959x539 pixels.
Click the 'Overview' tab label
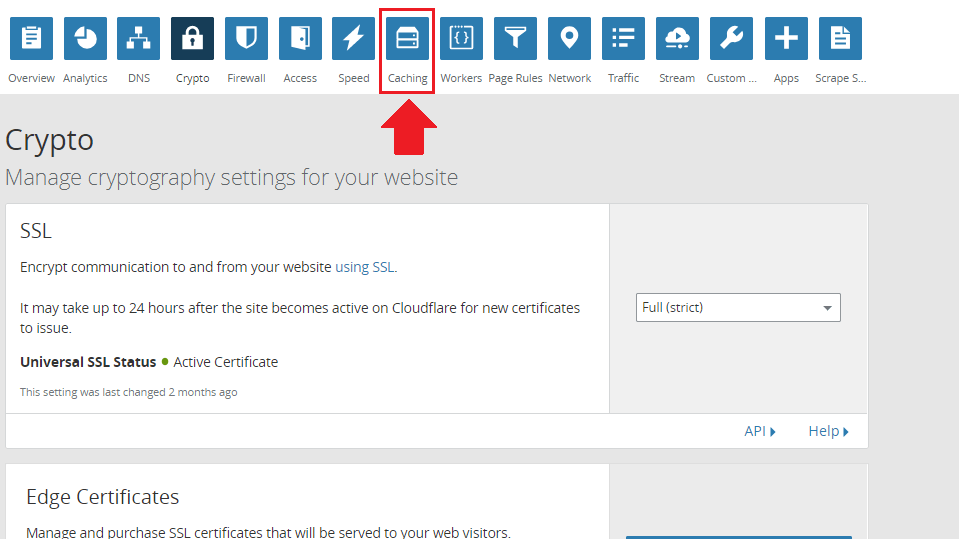(31, 78)
